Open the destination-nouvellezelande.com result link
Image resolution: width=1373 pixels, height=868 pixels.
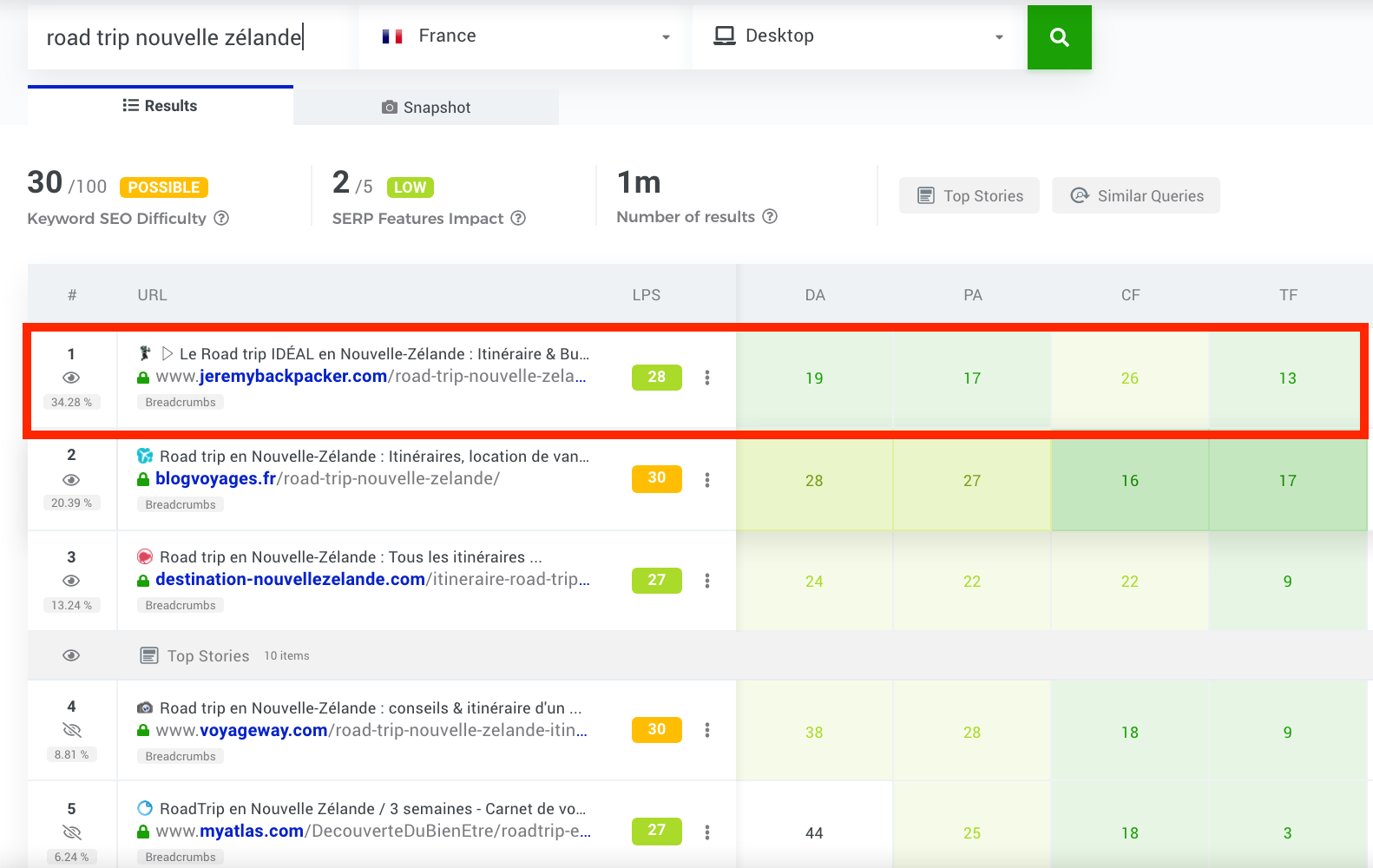[x=290, y=580]
